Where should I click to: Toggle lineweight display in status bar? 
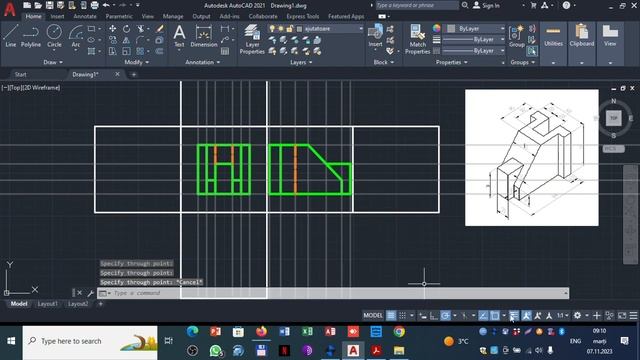pyautogui.click(x=514, y=316)
